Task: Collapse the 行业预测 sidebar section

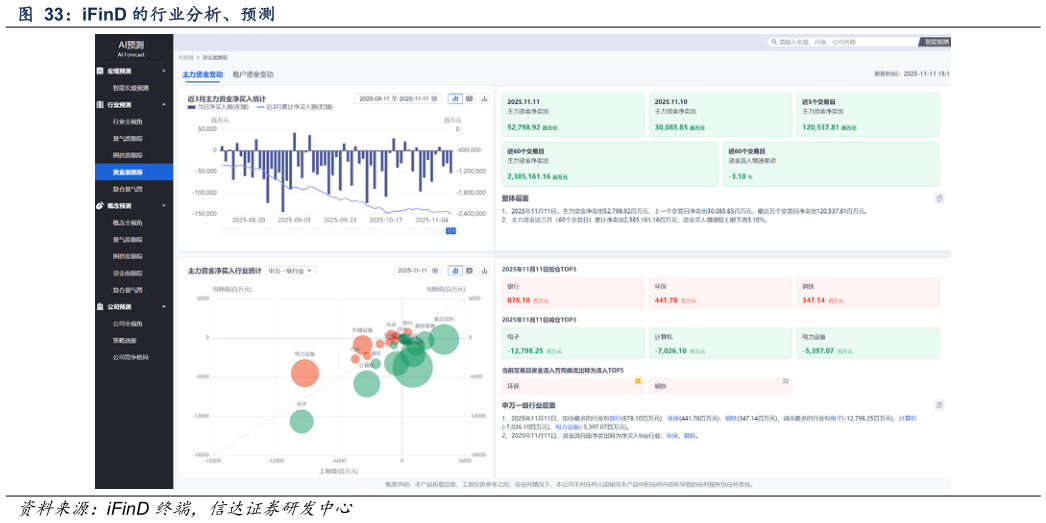Action: click(163, 104)
